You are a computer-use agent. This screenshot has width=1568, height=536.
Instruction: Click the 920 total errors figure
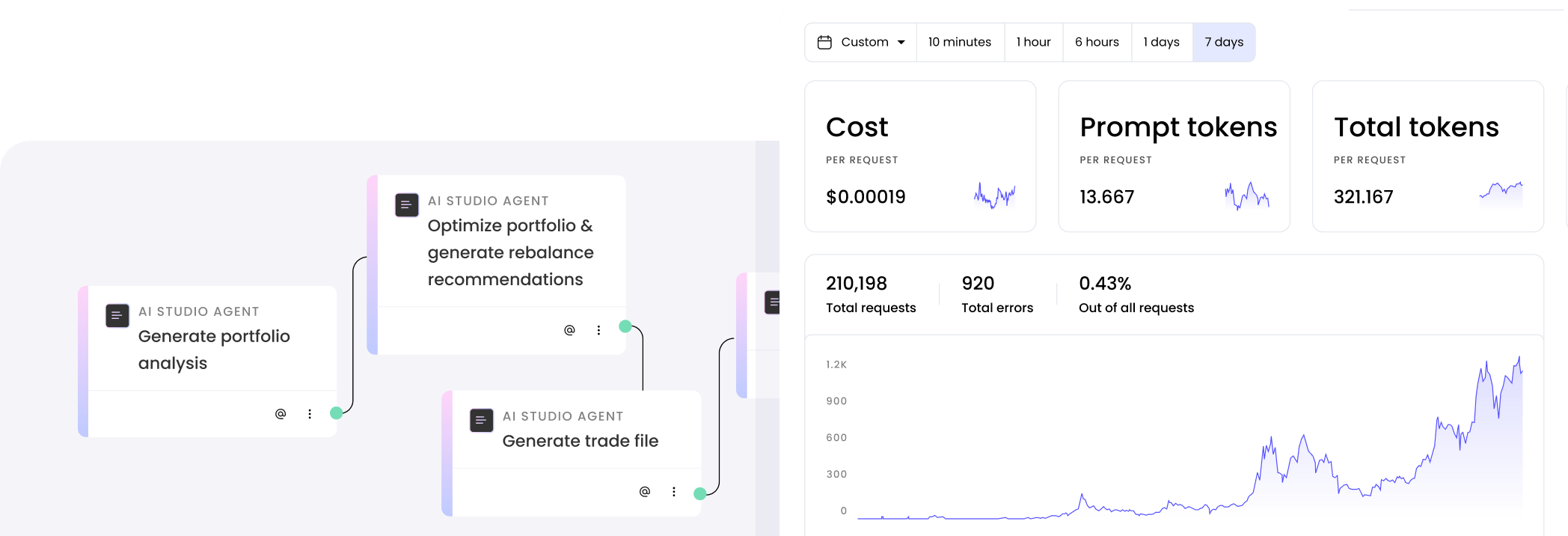[x=978, y=284]
